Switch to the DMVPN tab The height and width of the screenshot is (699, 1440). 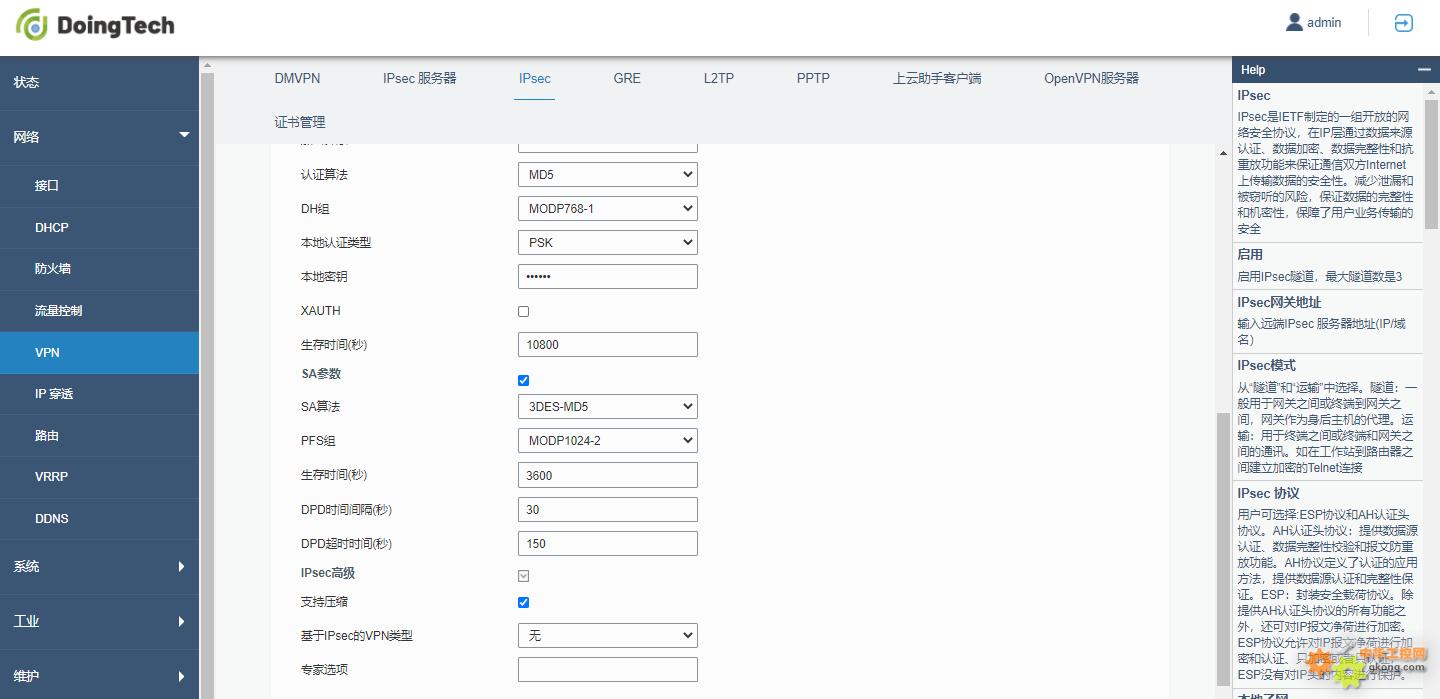click(297, 78)
